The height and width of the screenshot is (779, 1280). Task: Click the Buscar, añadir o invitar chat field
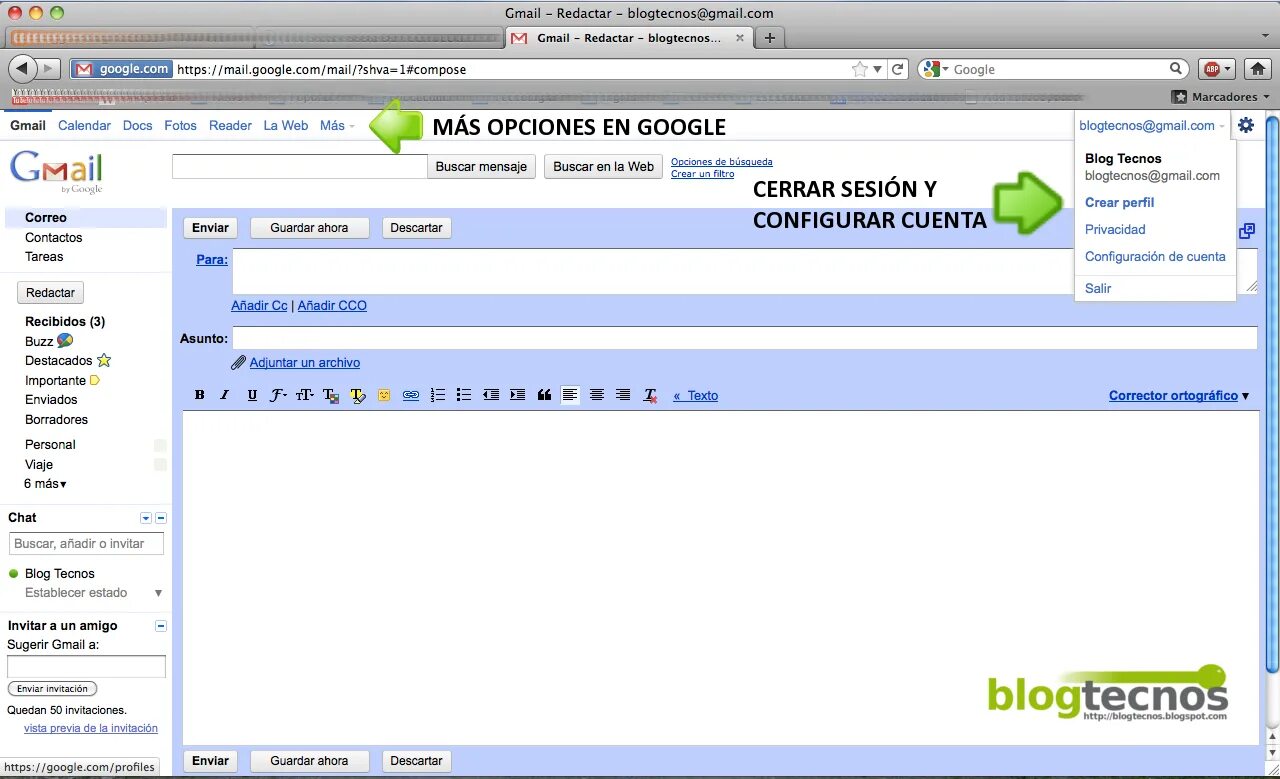pos(86,543)
